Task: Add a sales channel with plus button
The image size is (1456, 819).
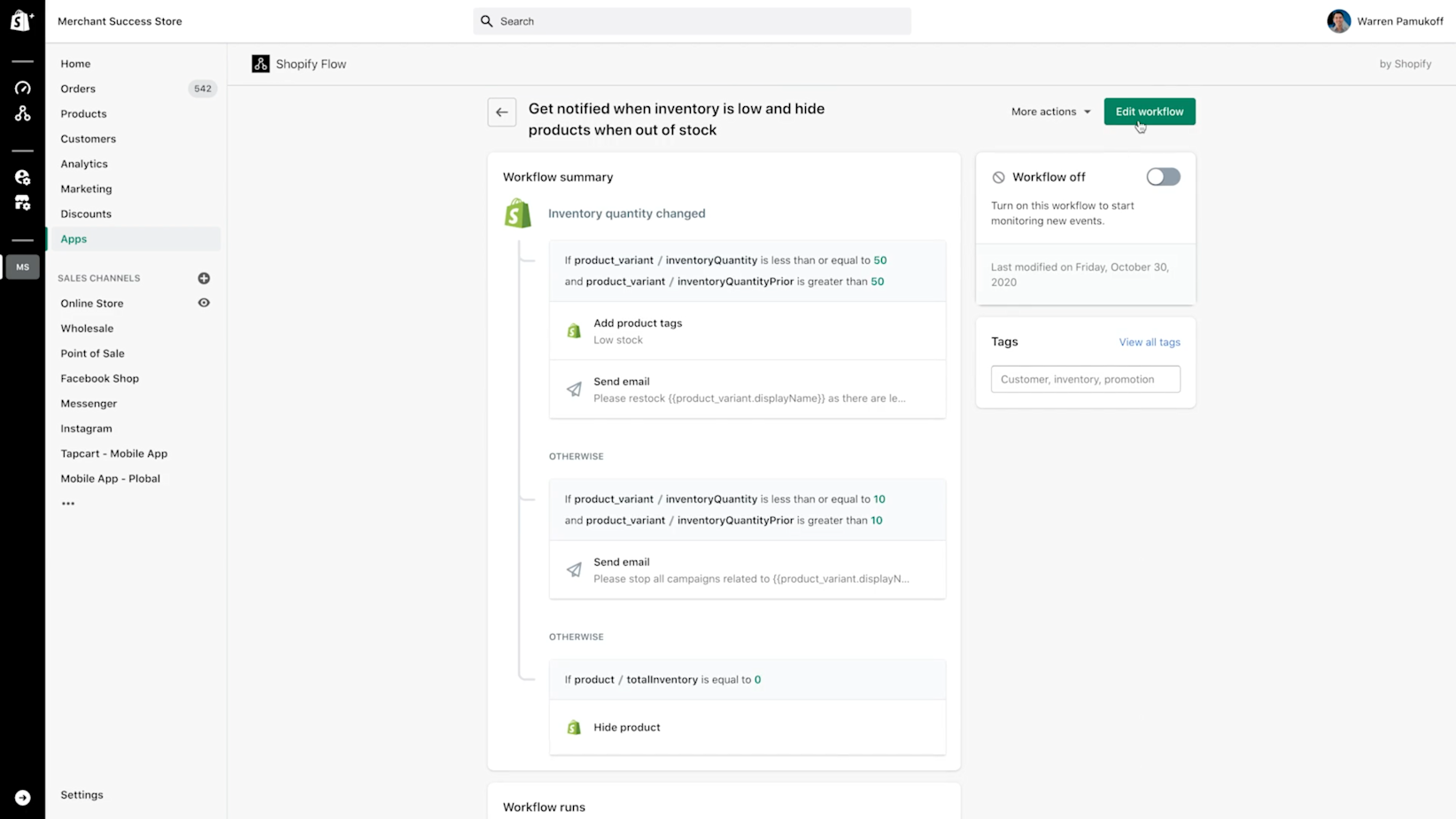Action: [204, 278]
